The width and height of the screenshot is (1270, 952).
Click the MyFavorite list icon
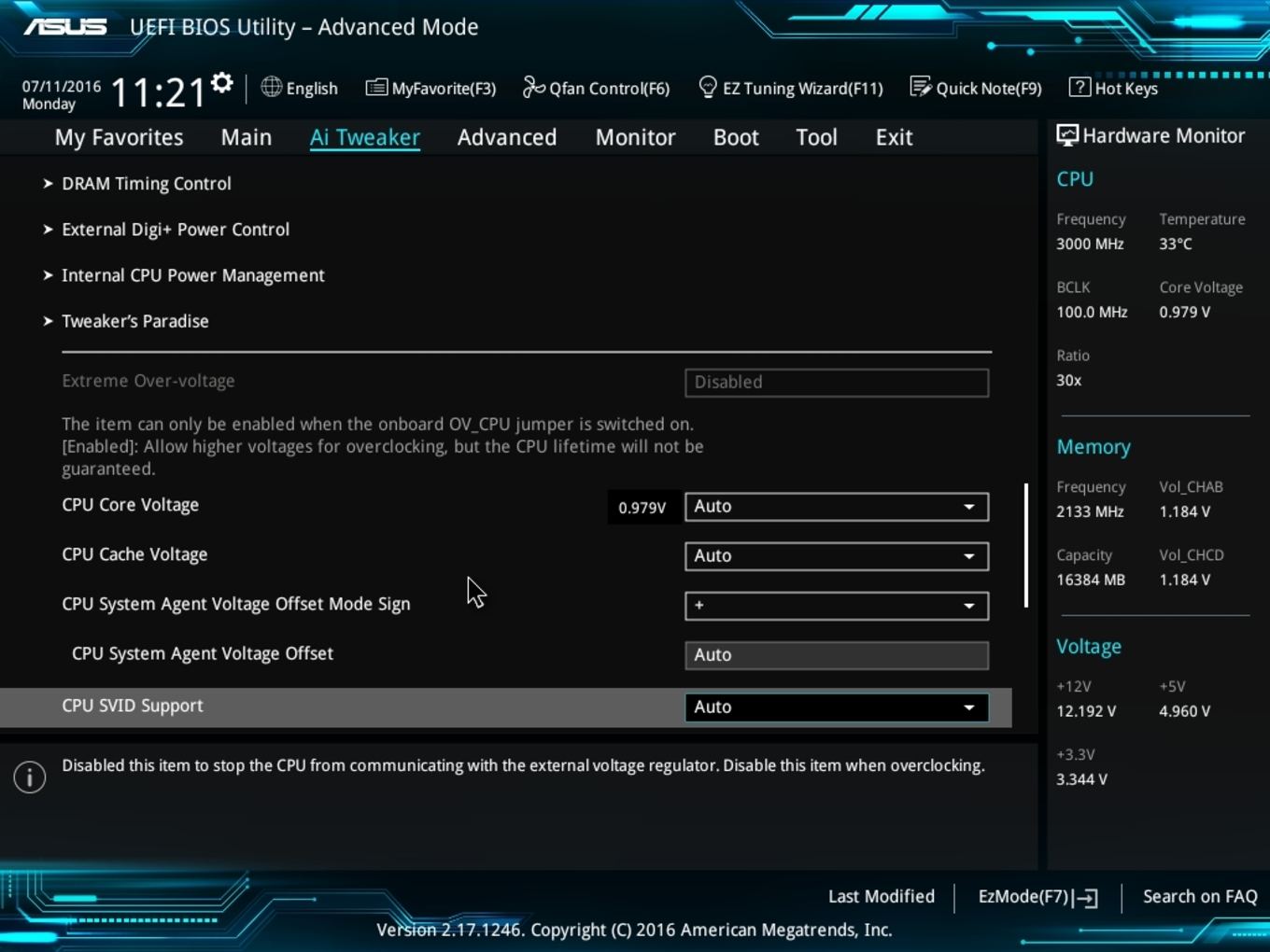[376, 88]
